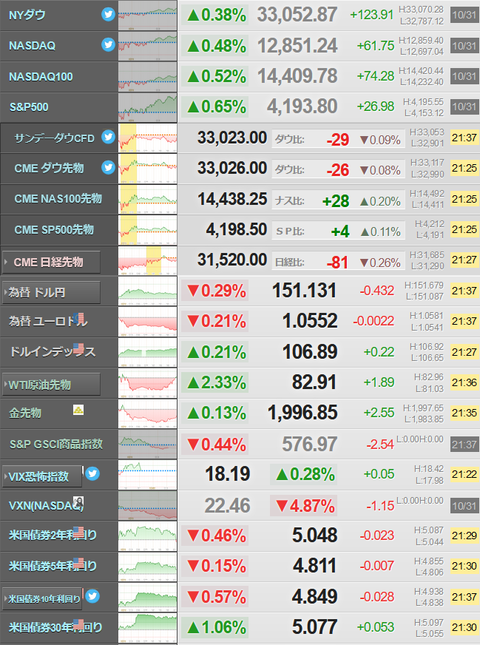This screenshot has width=480, height=645.
Task: Expand the 米国債券10年利回り button
Action: 42,599
